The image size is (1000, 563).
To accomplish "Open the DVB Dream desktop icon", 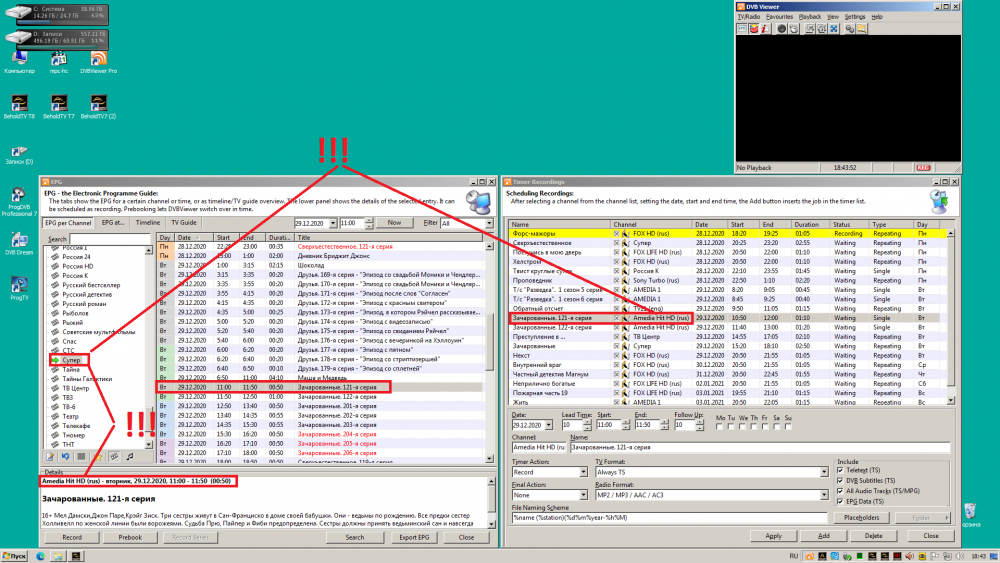I will [18, 240].
